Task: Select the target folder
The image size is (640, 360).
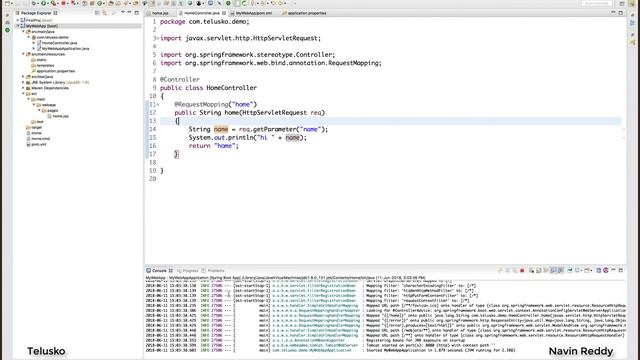Action: (x=37, y=127)
